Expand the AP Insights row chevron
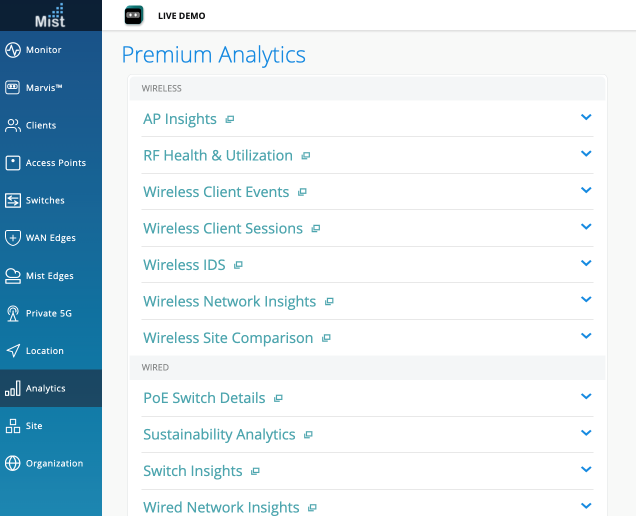 click(586, 117)
